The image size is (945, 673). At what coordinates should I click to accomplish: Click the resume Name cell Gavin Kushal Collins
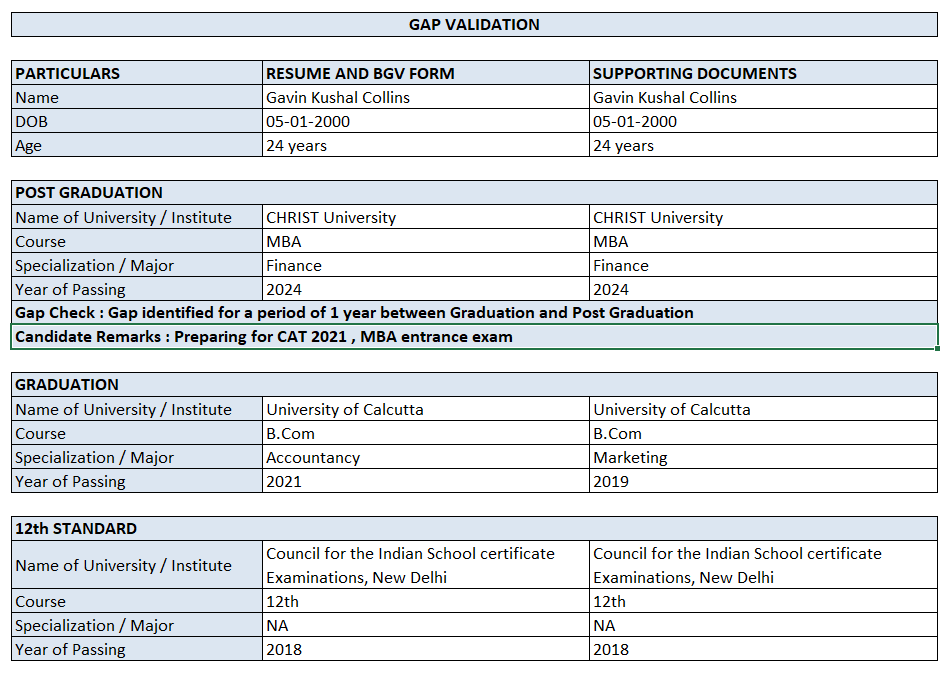click(x=425, y=97)
